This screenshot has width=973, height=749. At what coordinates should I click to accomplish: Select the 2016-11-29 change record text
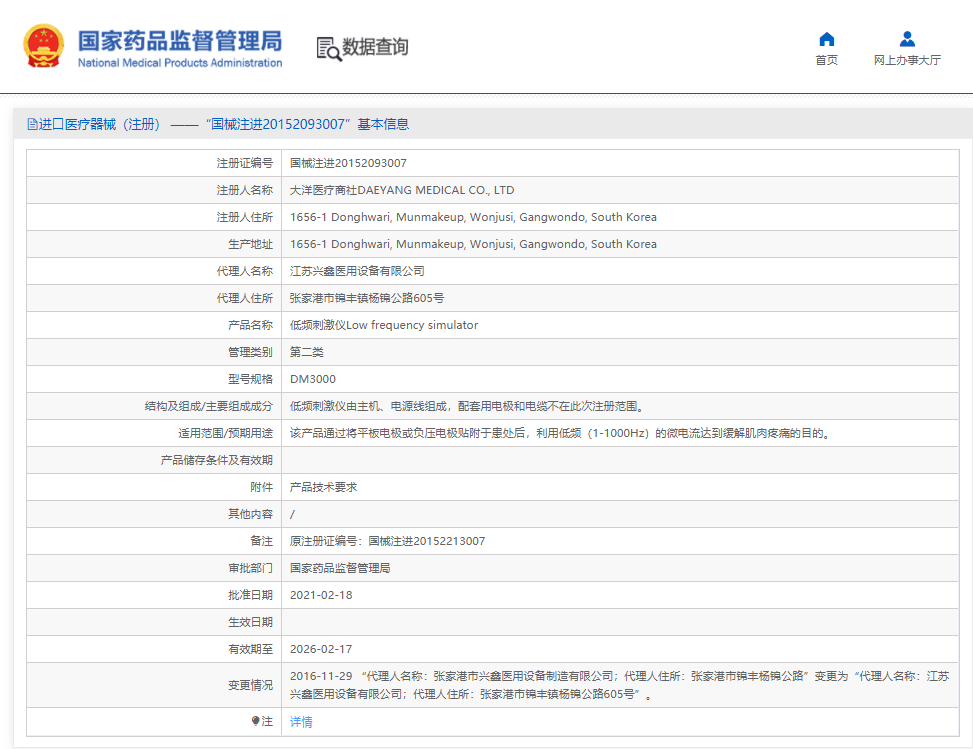point(619,685)
